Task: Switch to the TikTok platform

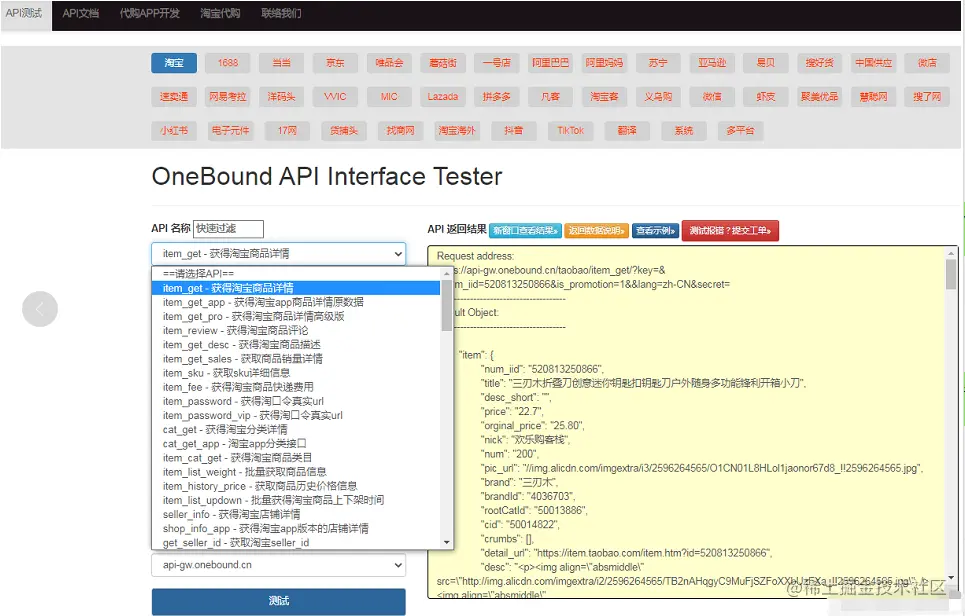Action: point(571,130)
